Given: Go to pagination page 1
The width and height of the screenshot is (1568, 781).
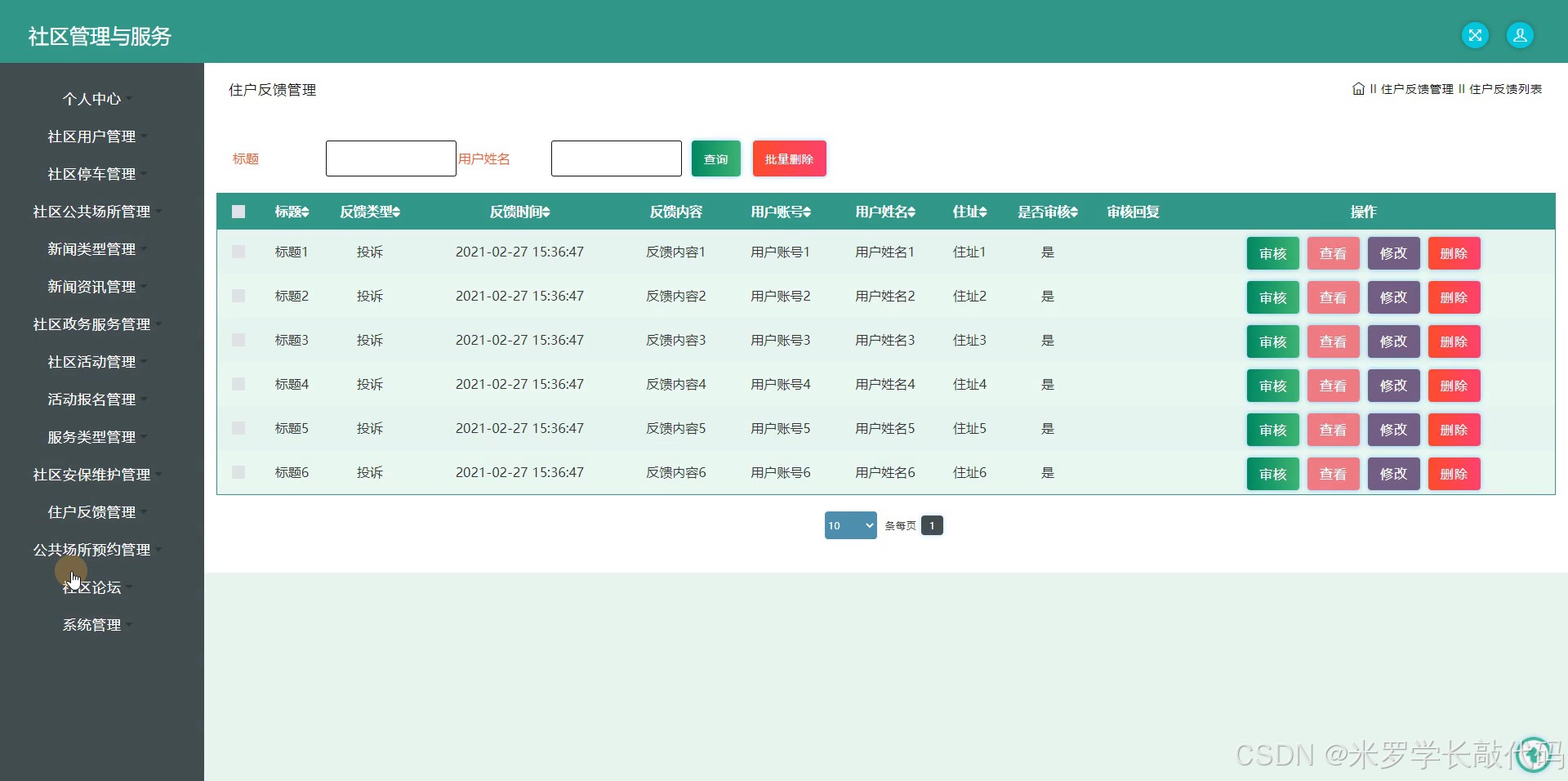Looking at the screenshot, I should (x=932, y=525).
